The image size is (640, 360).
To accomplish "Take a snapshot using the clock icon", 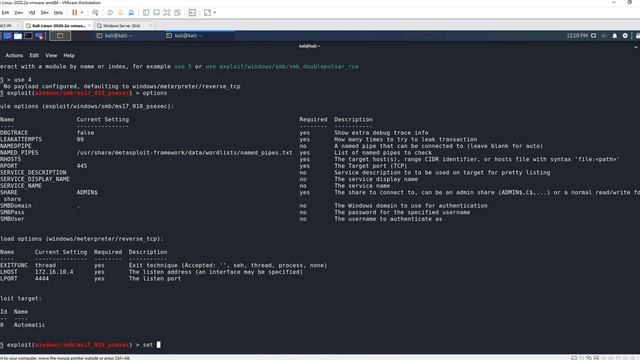I will (x=110, y=13).
